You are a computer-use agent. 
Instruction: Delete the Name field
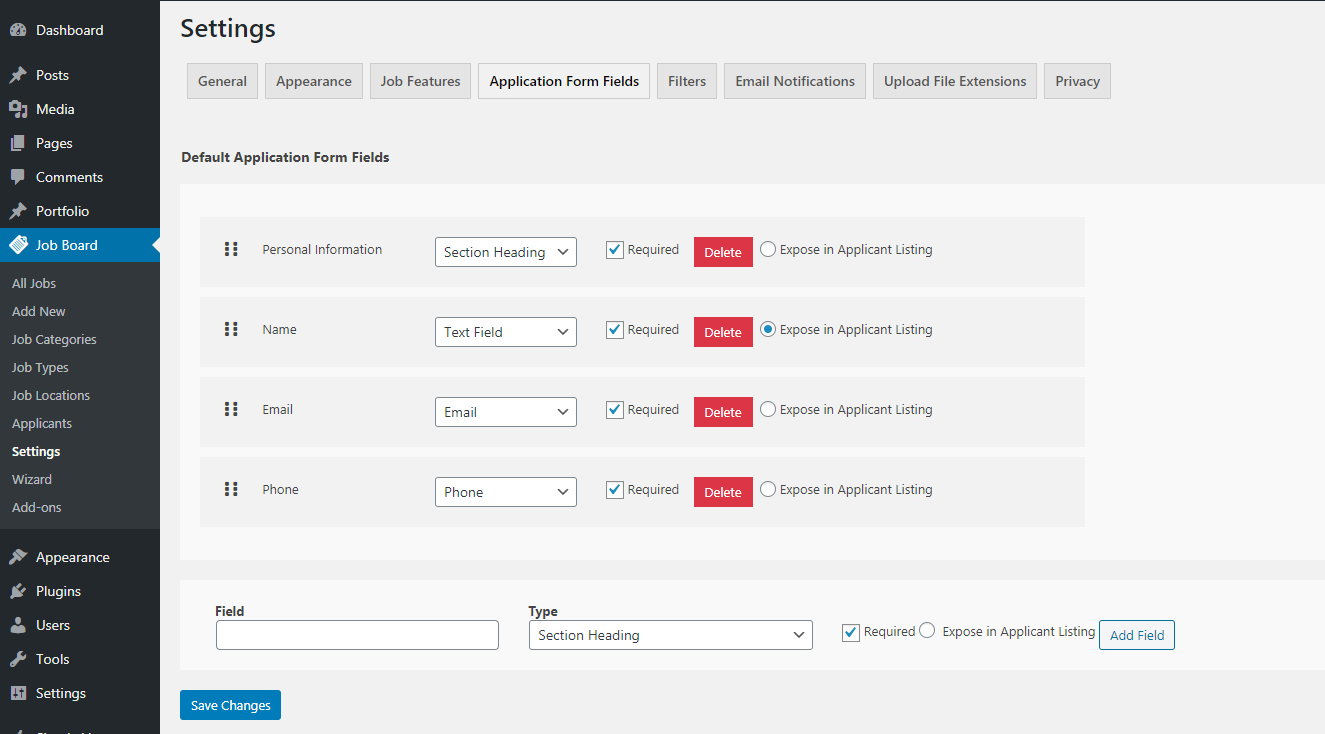click(723, 332)
